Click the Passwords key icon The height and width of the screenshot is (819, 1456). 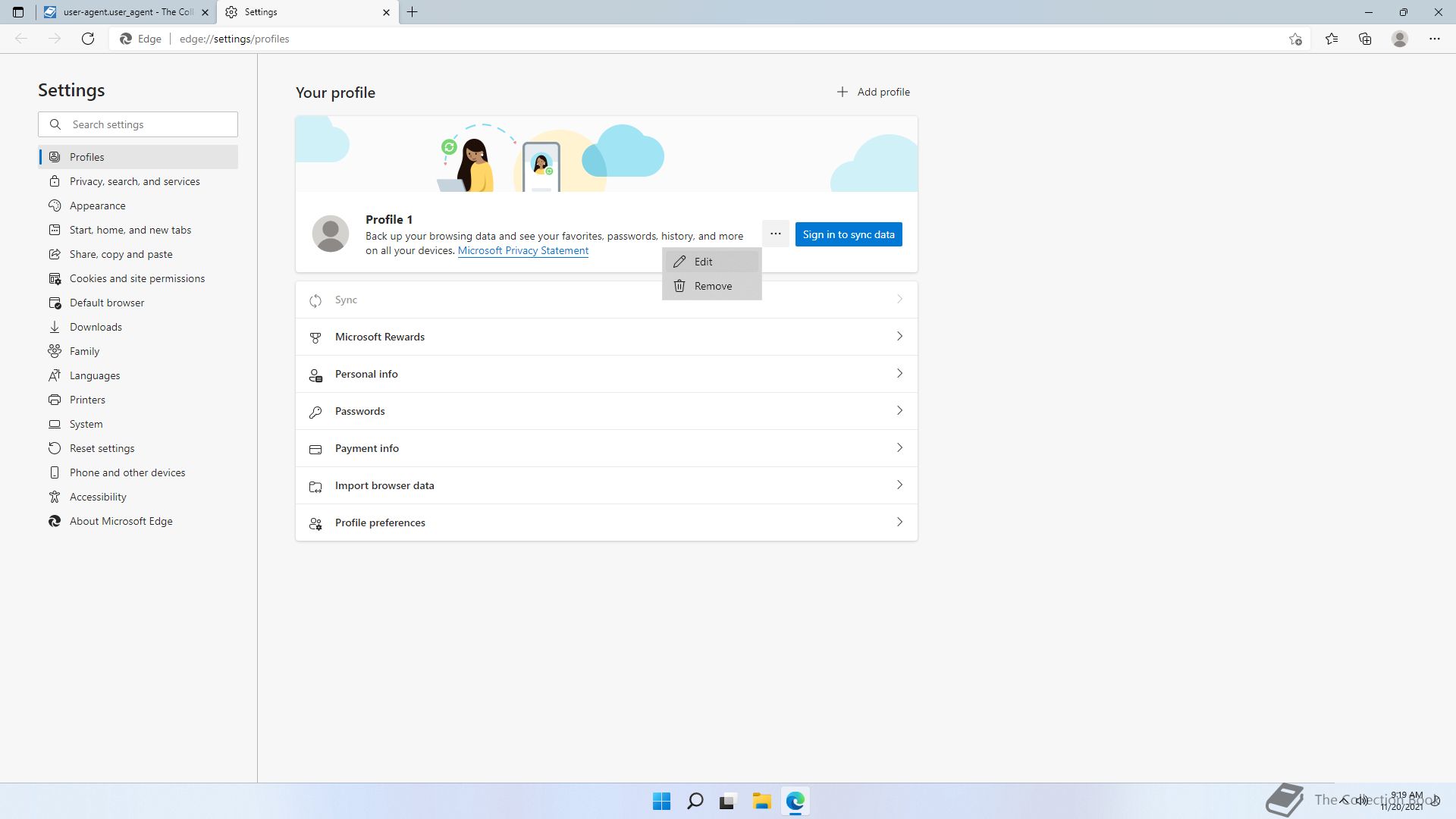[315, 412]
